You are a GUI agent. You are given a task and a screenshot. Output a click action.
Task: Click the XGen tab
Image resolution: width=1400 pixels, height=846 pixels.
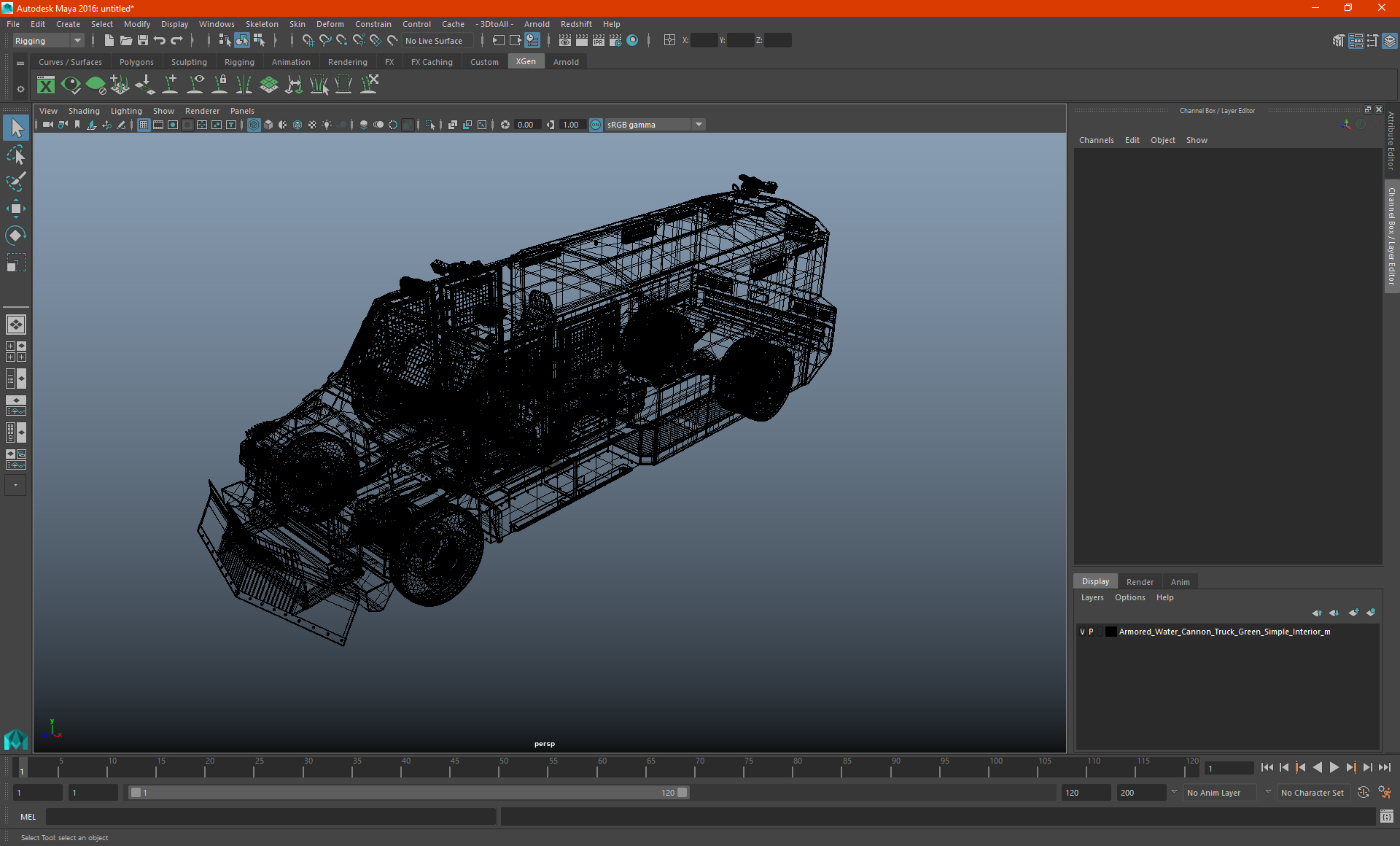tap(526, 61)
